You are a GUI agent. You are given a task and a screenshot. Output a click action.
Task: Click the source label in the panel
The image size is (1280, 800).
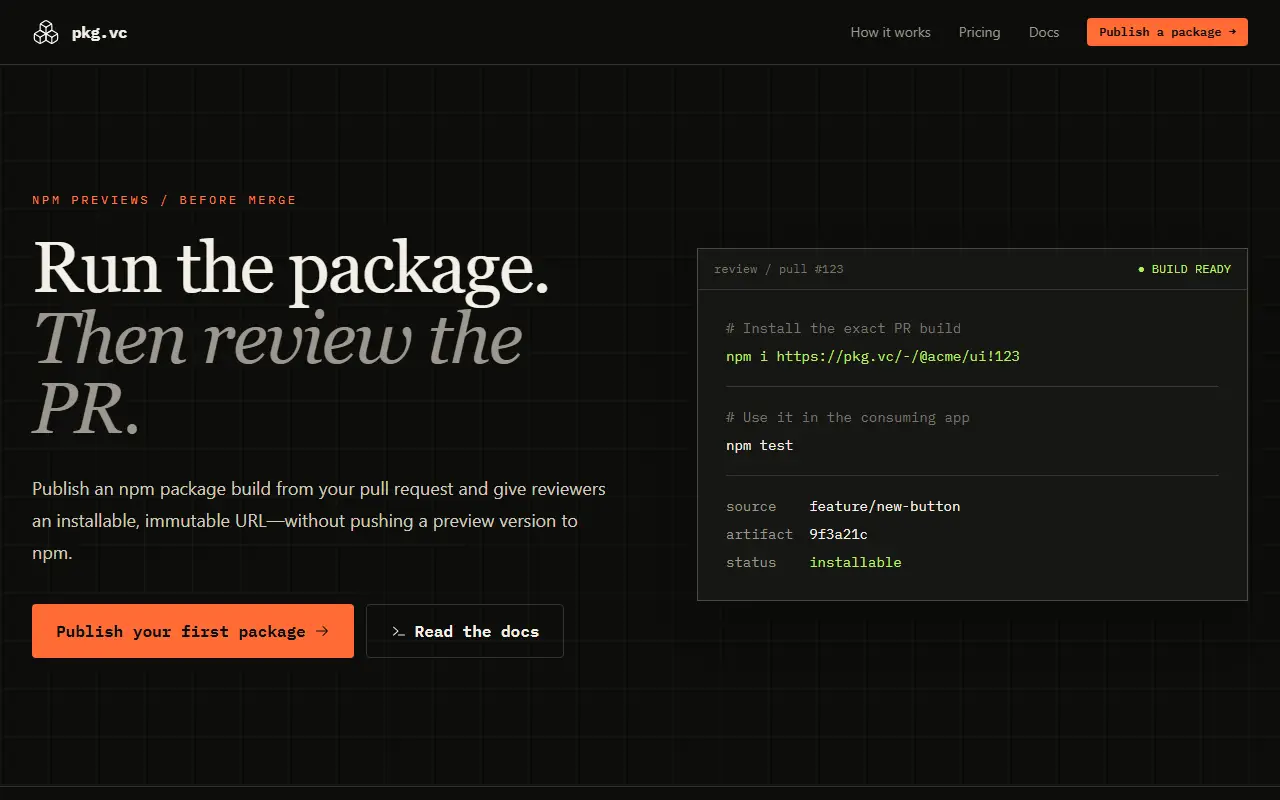[751, 506]
